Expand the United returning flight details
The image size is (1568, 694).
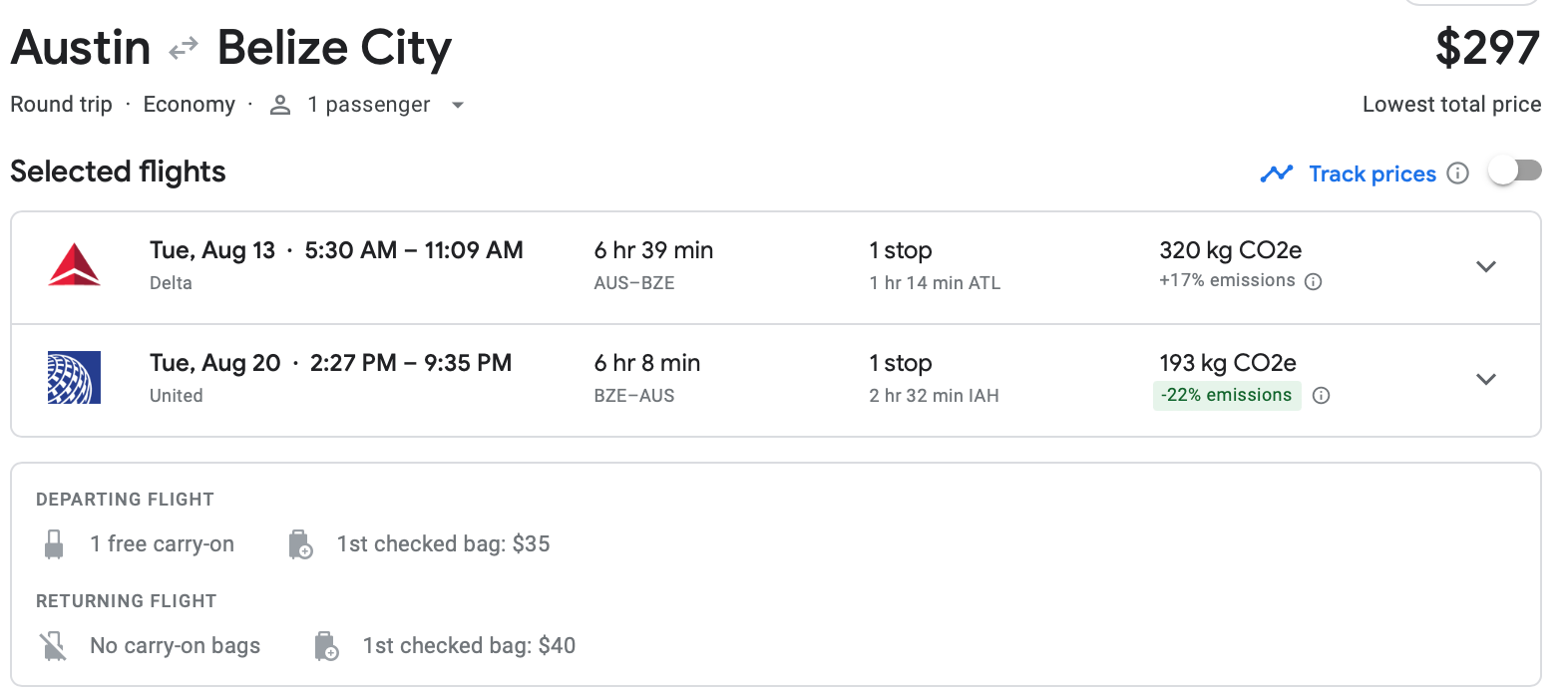[x=1486, y=379]
